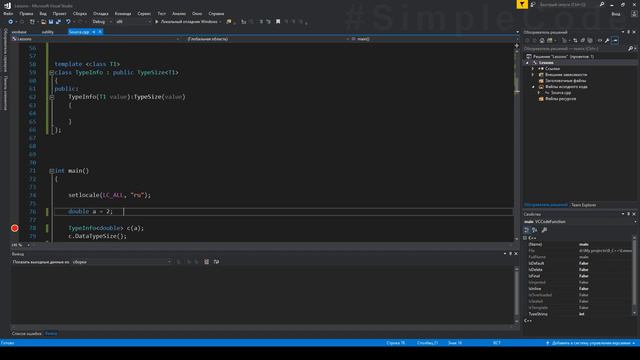This screenshot has height=360, width=640.
Task: Open the Show output from dropdown
Action: coord(122,262)
